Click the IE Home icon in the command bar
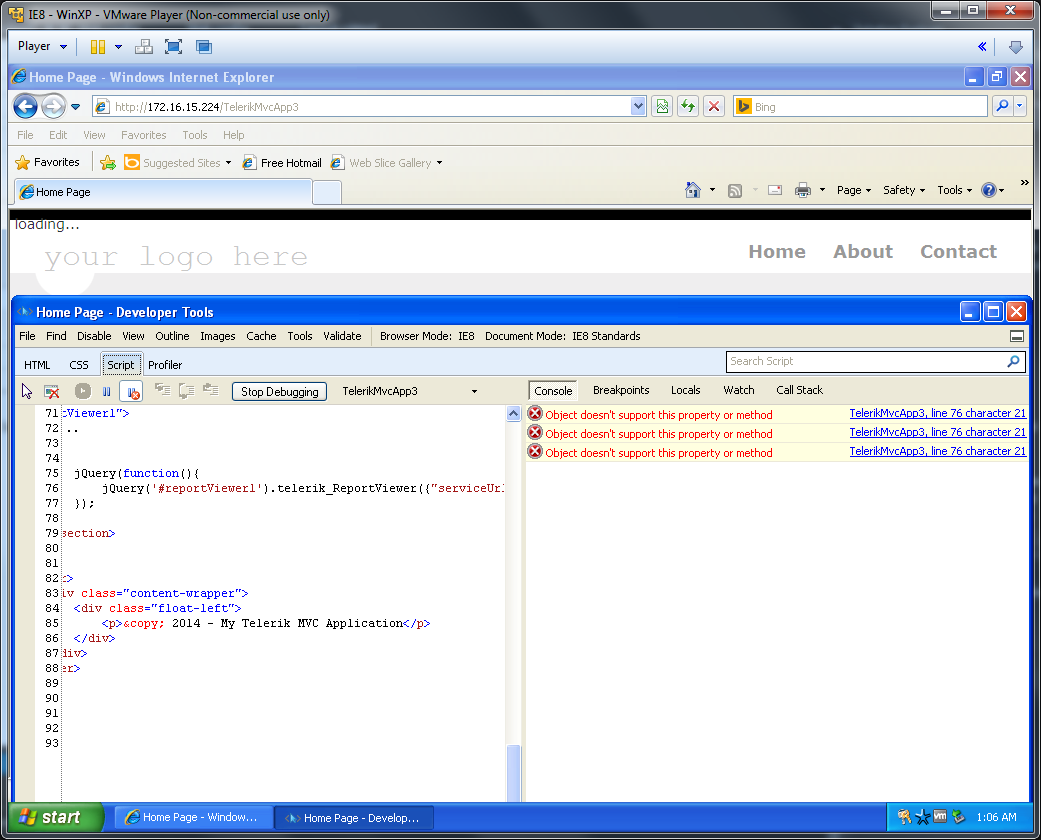 click(692, 191)
